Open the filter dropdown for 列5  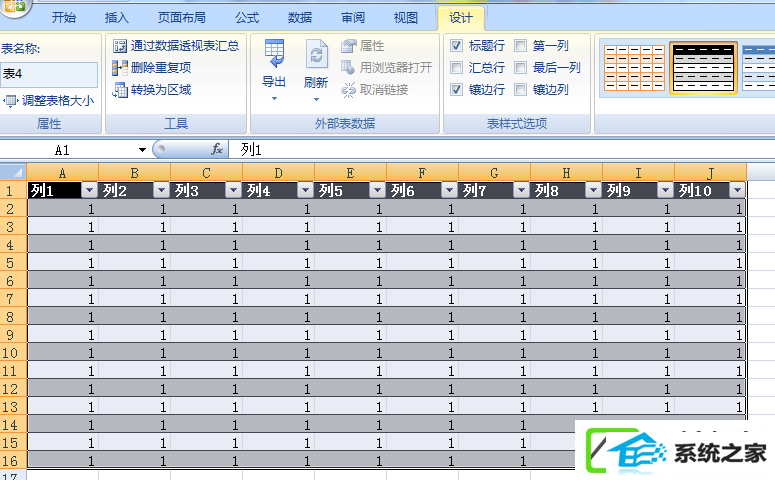click(378, 190)
